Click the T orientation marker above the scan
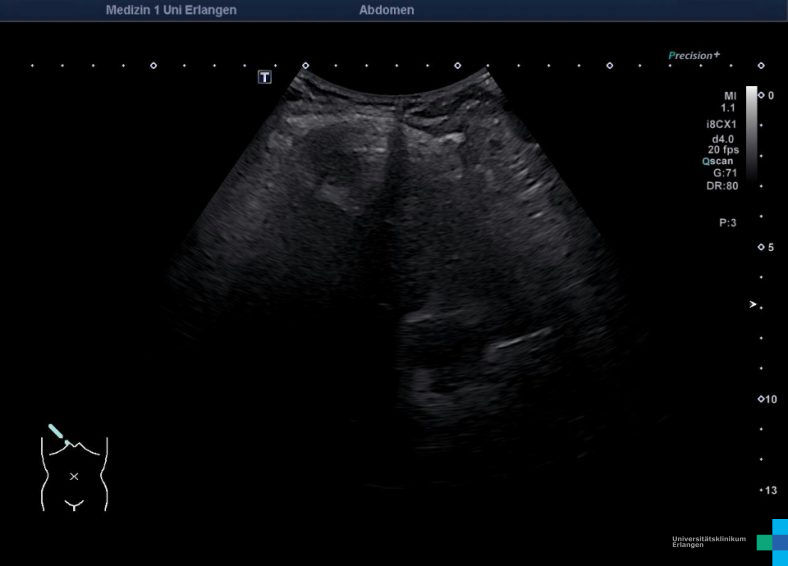Viewport: 788px width, 566px height. [264, 77]
